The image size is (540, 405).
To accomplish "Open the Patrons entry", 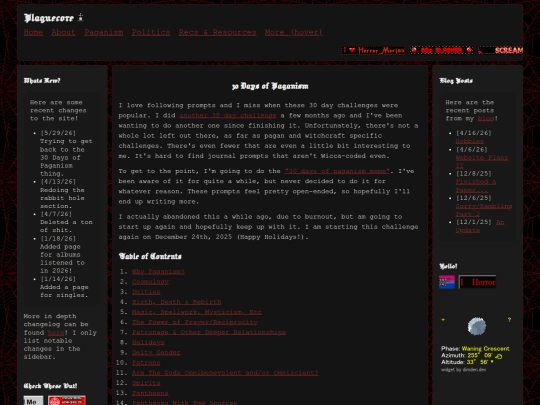I will [146, 363].
